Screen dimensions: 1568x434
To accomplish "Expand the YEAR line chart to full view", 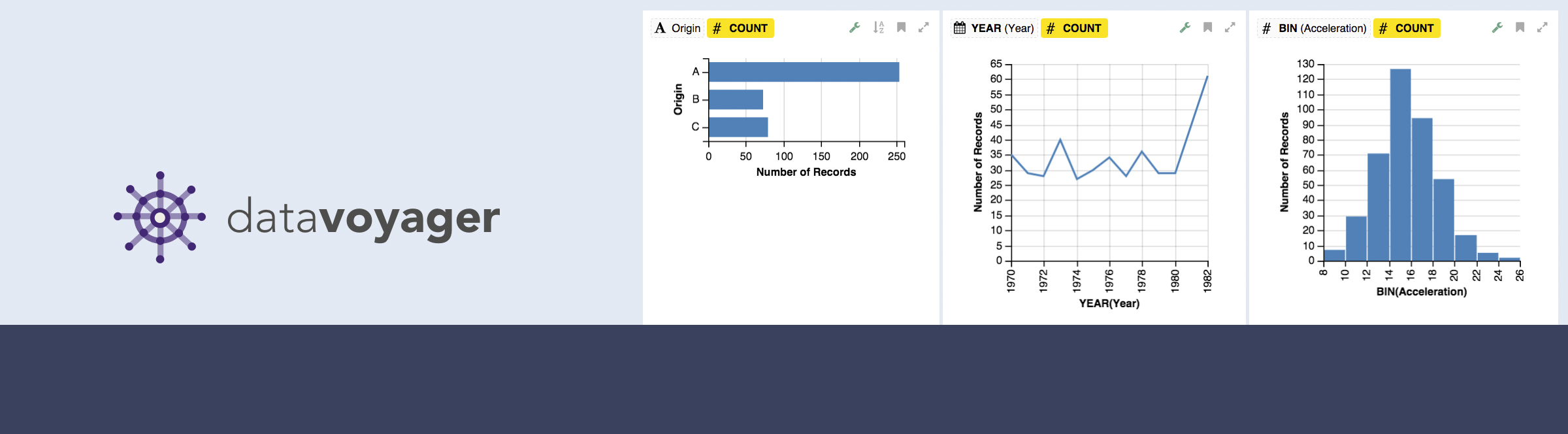I will pos(1230,27).
